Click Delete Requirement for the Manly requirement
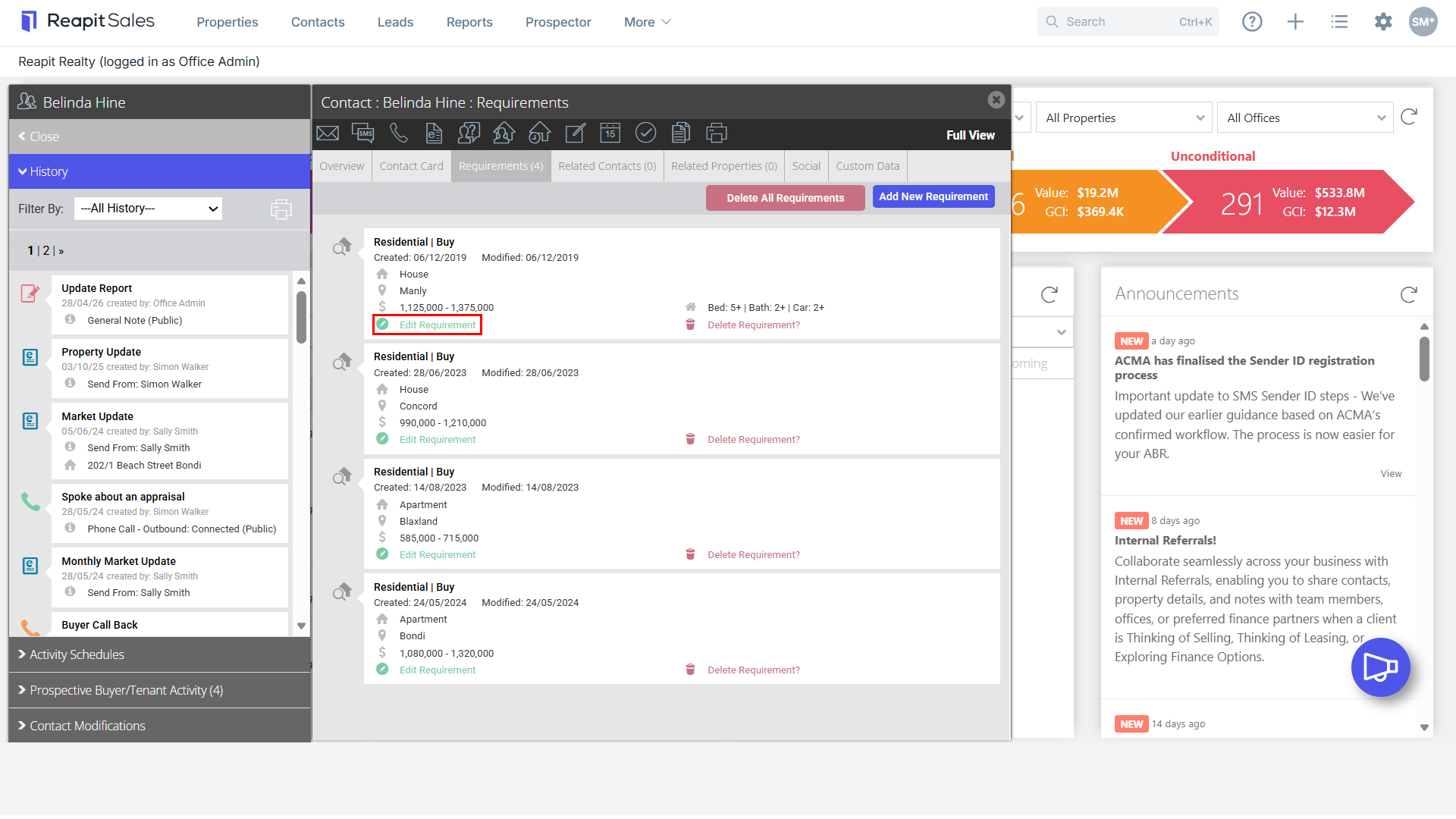1456x819 pixels. point(753,325)
